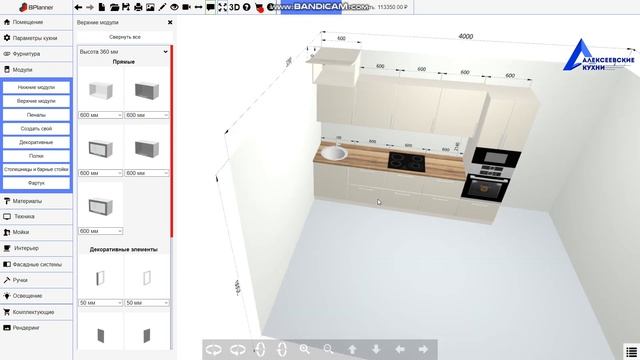This screenshot has height=360, width=640.
Task: Open Фасадные системы section
Action: 36,264
